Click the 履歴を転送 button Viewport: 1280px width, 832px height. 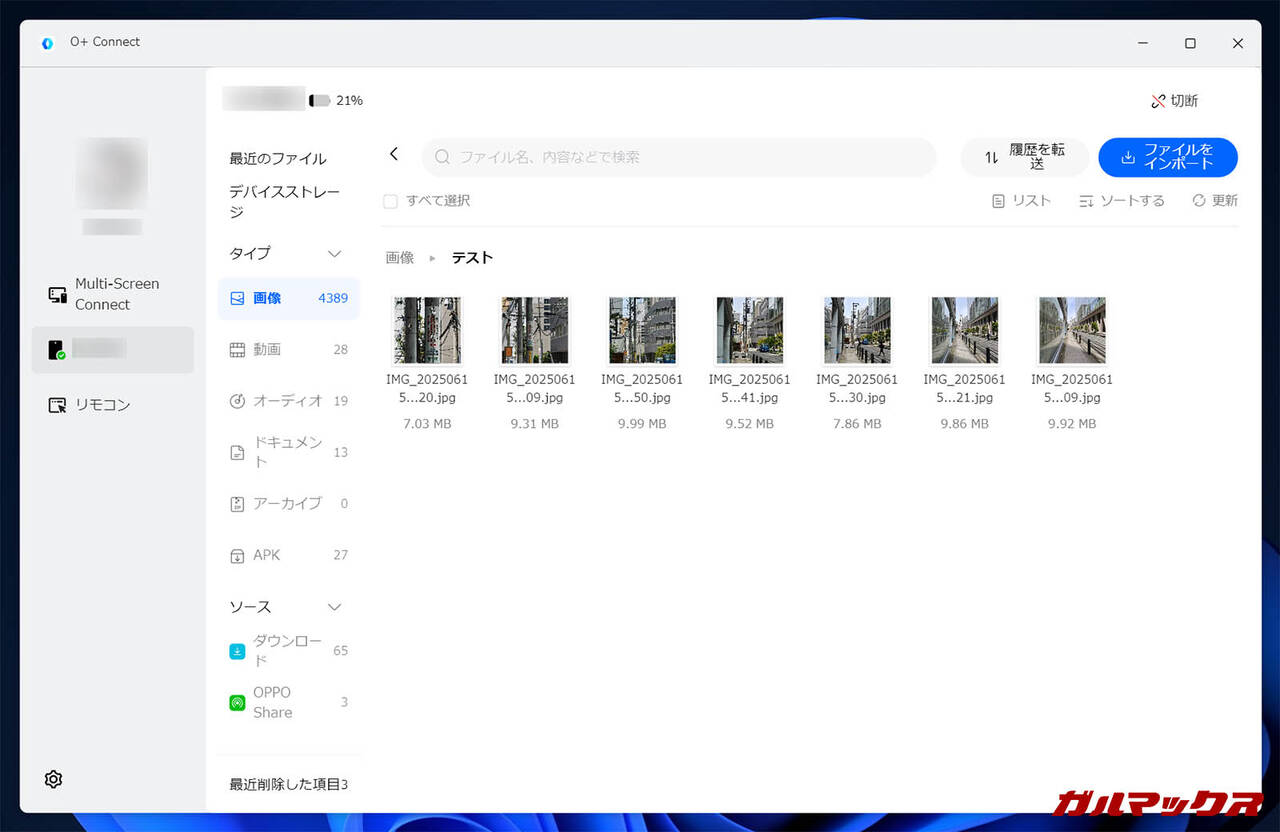point(1024,157)
